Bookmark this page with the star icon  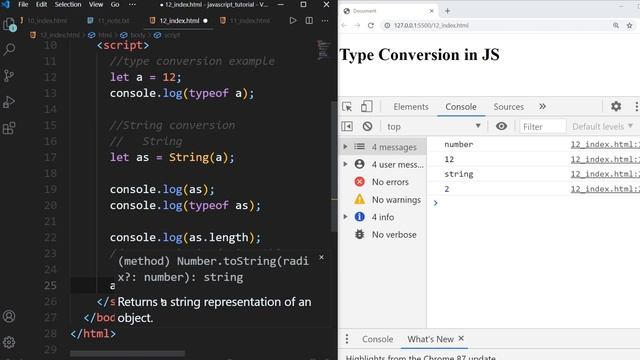click(629, 25)
